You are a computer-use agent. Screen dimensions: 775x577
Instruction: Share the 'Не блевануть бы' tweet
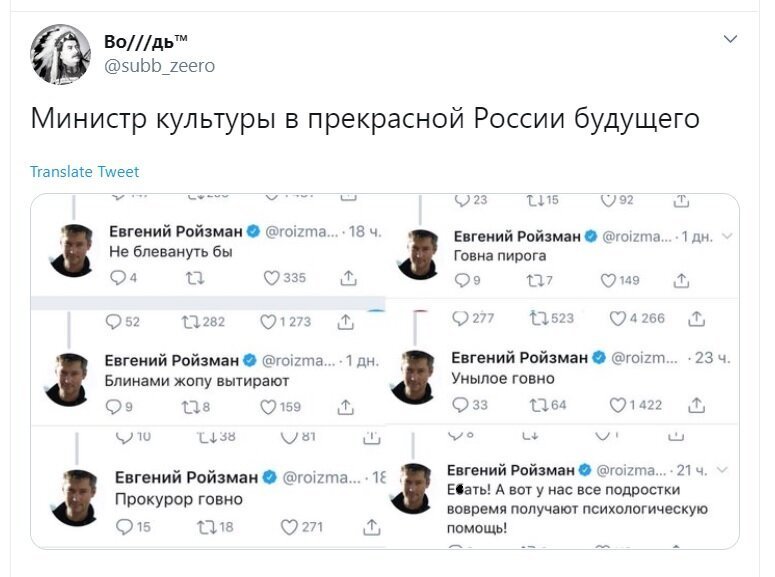pos(348,278)
